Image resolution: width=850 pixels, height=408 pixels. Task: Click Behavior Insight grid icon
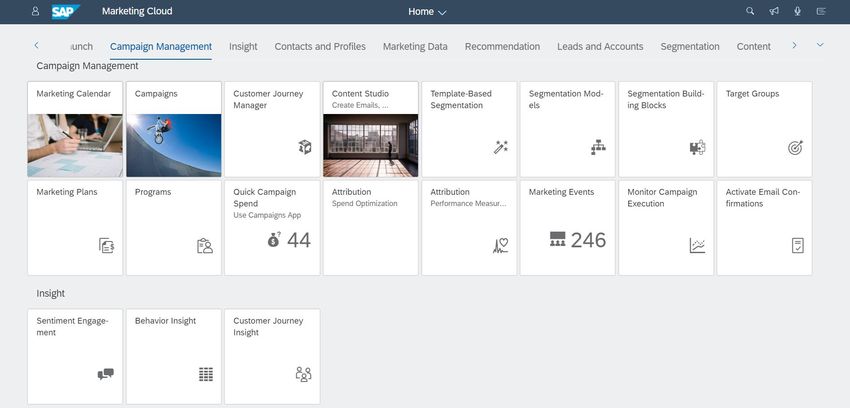205,374
